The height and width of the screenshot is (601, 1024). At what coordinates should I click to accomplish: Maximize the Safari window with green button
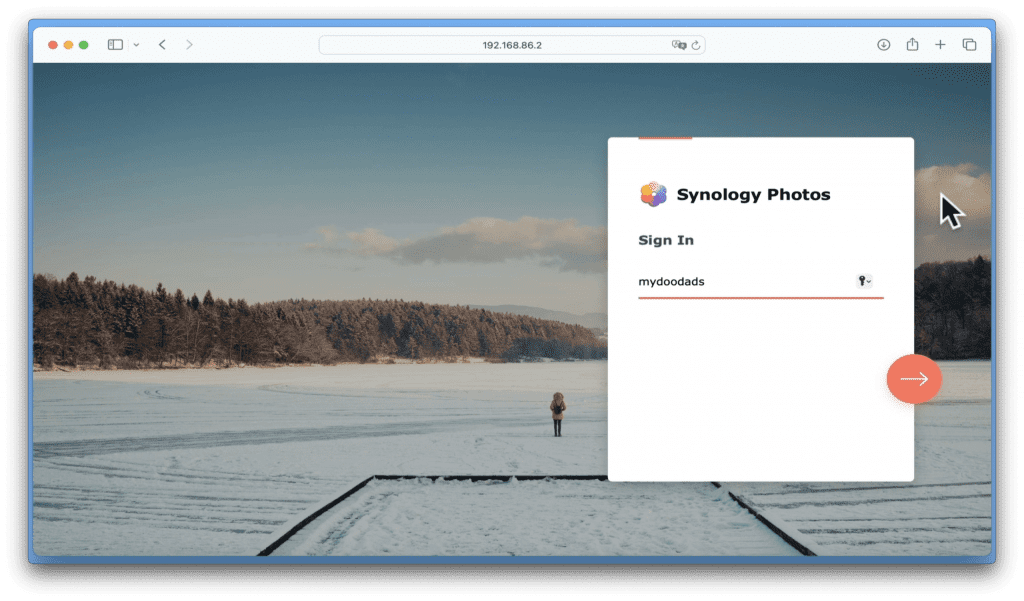pos(84,45)
